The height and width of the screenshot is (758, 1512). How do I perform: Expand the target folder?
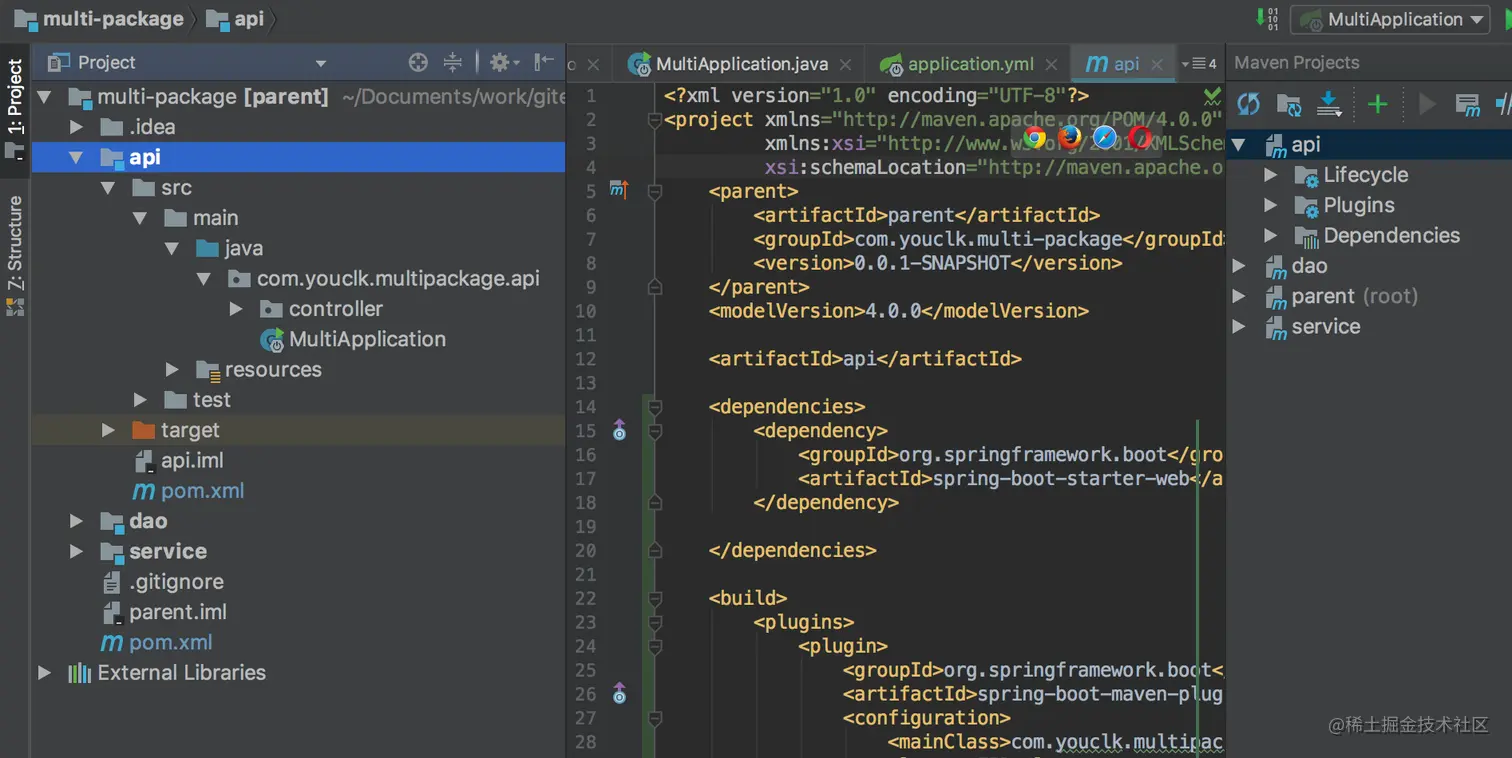[108, 430]
